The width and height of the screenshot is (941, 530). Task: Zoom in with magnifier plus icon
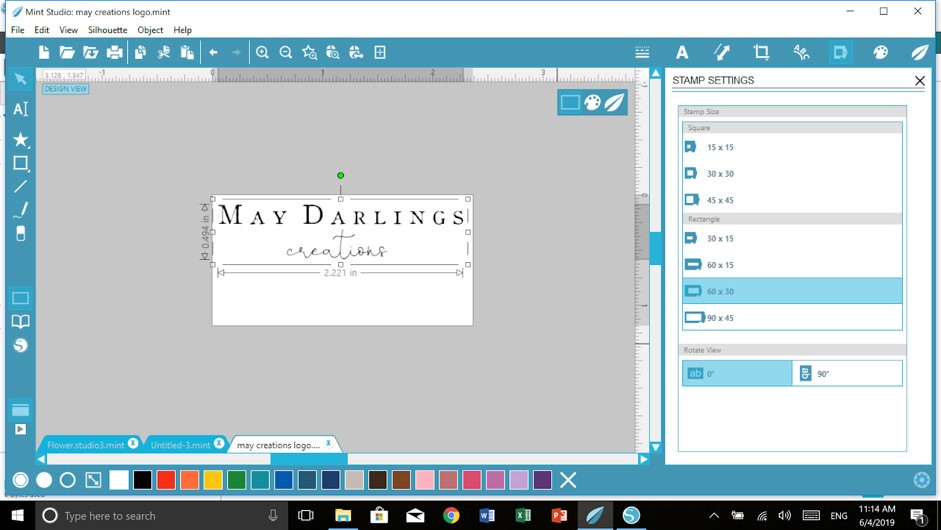click(x=262, y=52)
